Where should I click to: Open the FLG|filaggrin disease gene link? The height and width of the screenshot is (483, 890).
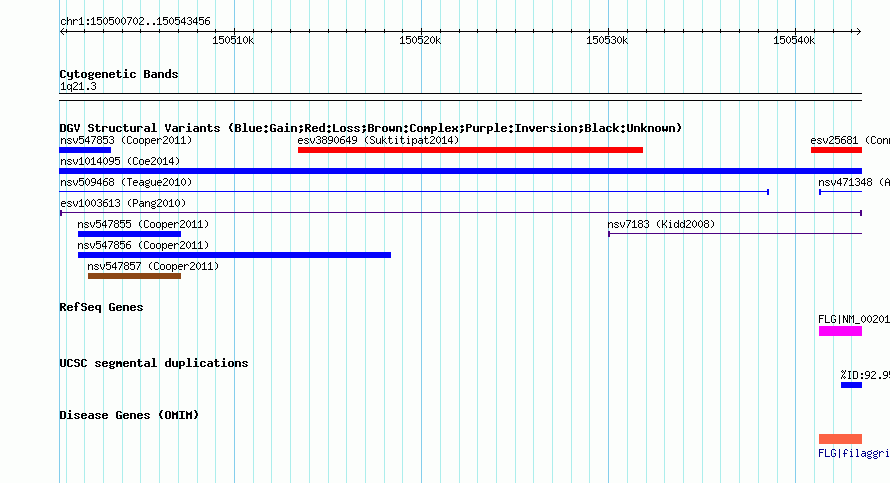coord(854,453)
